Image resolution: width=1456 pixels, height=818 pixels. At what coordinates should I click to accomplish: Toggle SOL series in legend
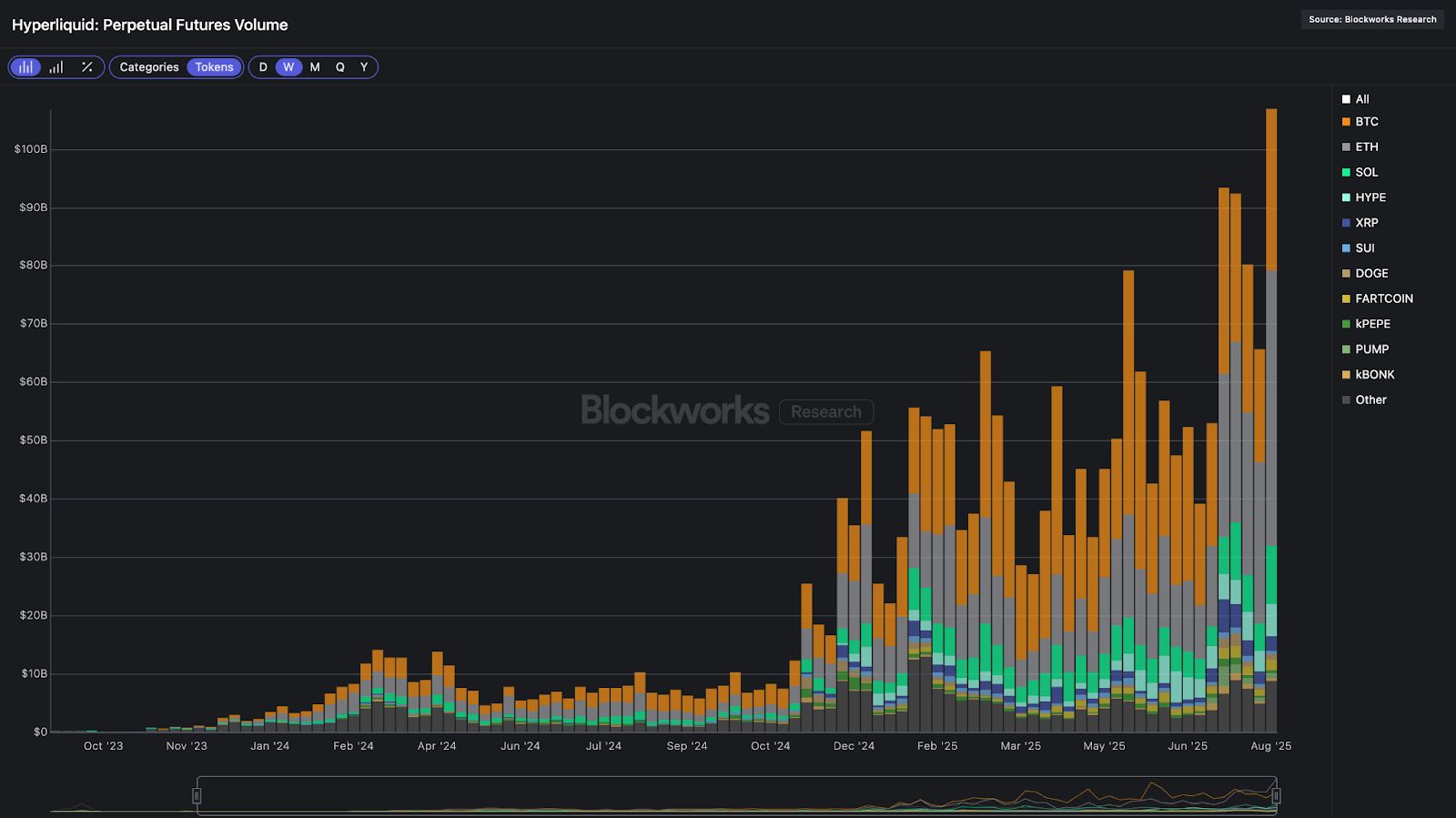[x=1360, y=173]
